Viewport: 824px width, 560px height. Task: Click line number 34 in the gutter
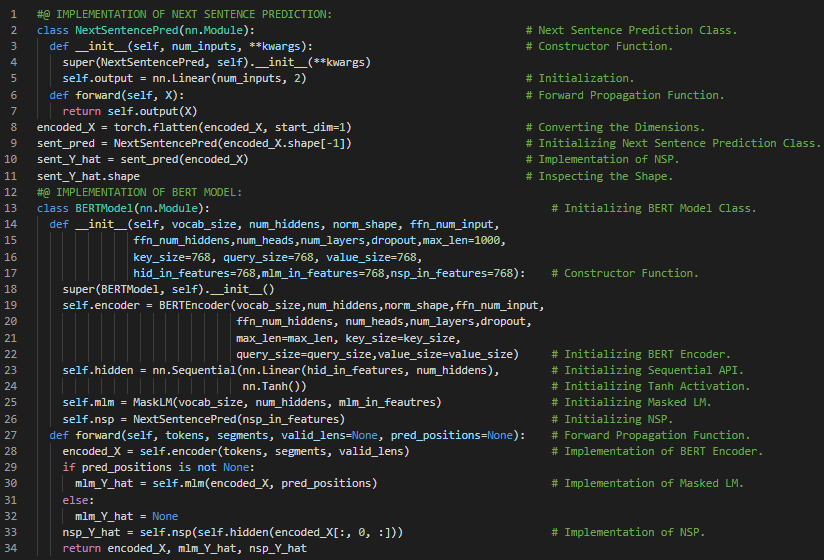coord(11,548)
